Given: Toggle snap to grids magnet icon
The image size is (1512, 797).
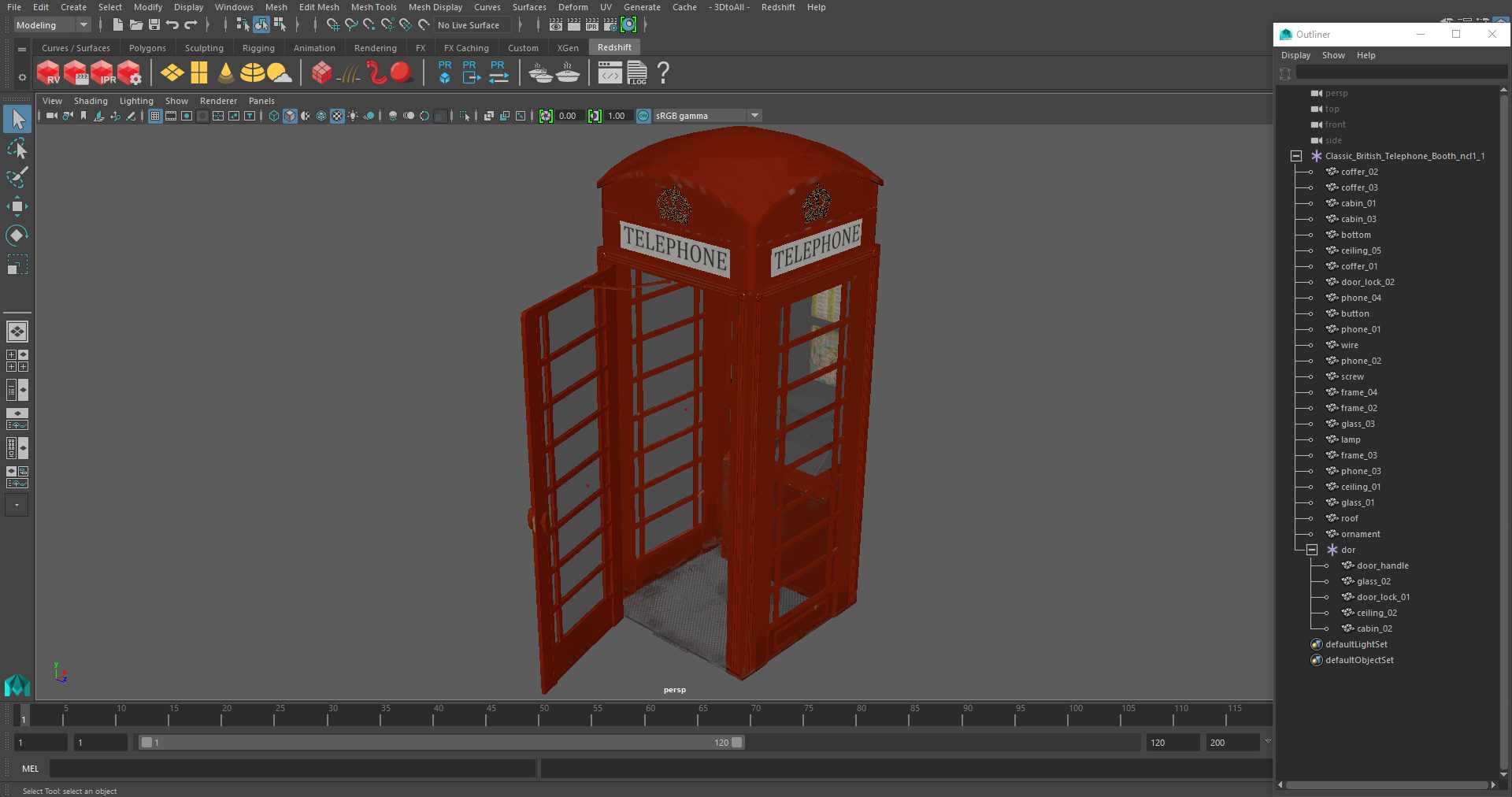Looking at the screenshot, I should tap(333, 25).
